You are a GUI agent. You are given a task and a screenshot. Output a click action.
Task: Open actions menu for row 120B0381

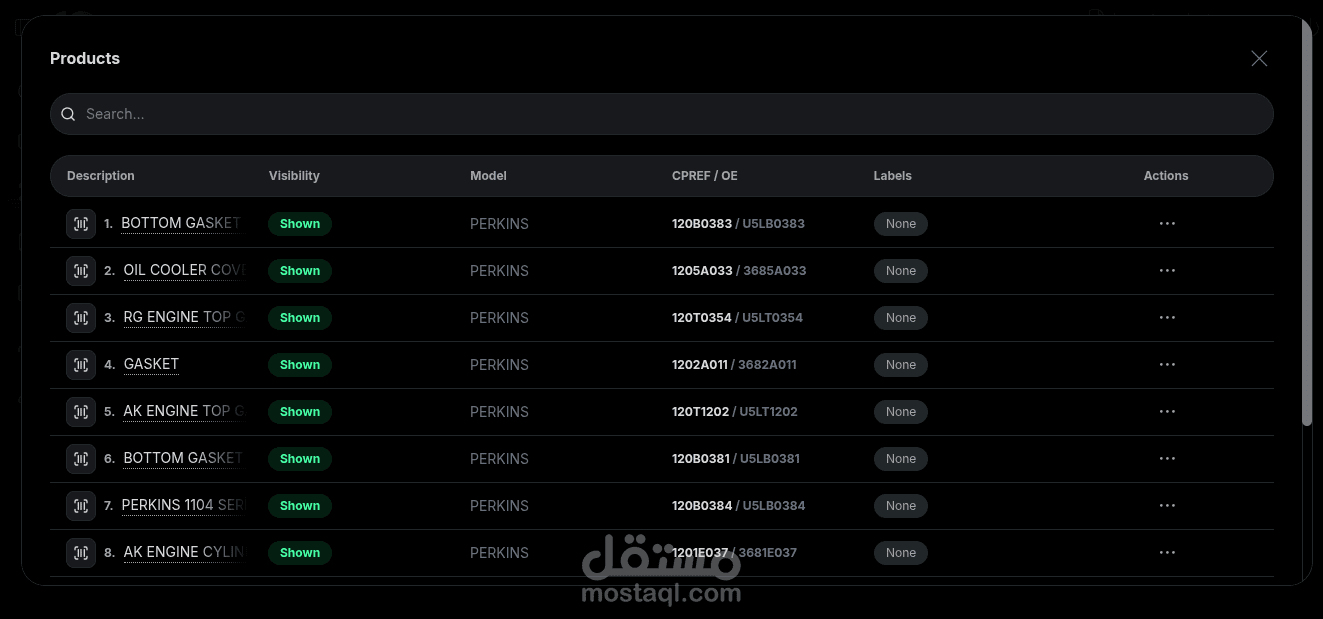click(1167, 459)
